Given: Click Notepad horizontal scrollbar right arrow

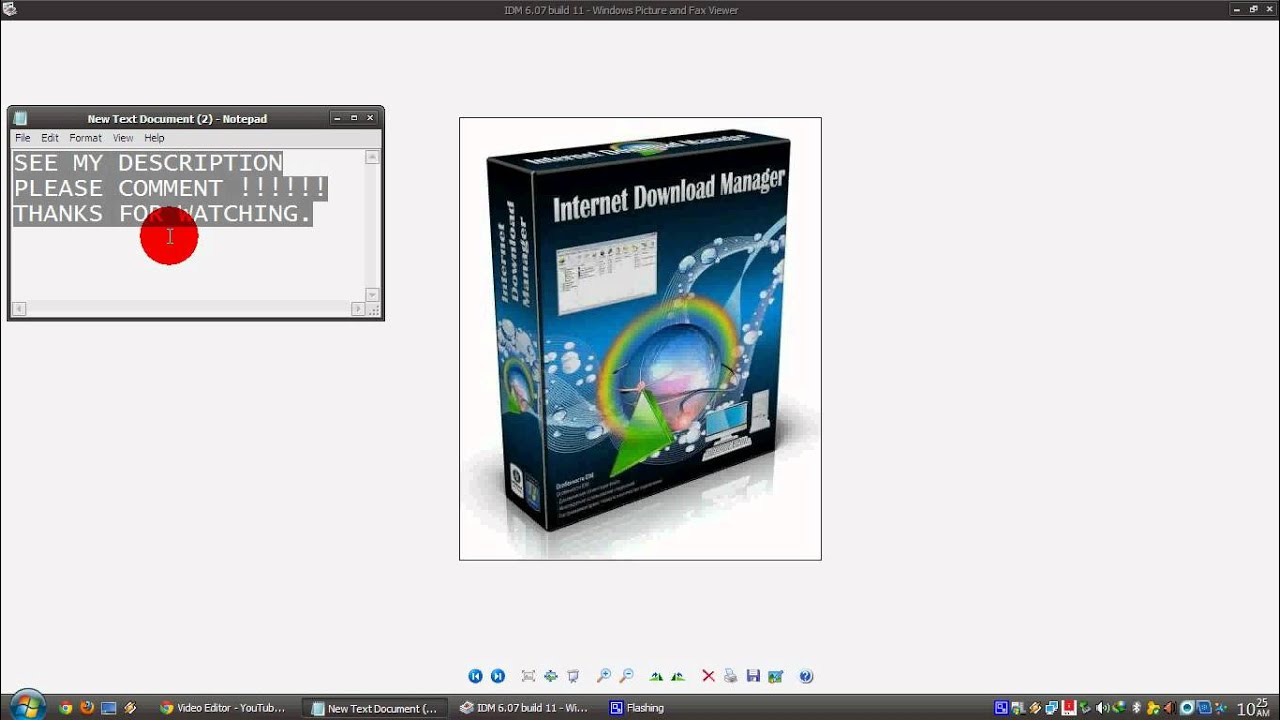Looking at the screenshot, I should point(358,309).
